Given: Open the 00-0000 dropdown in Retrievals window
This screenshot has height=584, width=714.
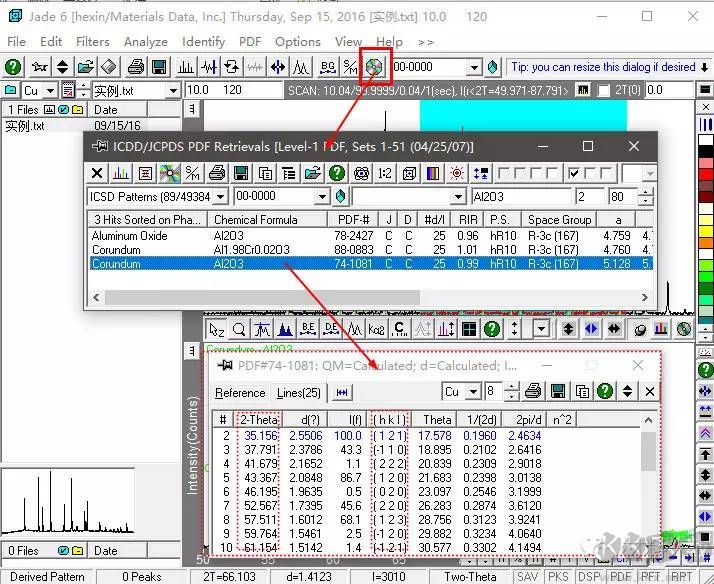Looking at the screenshot, I should pyautogui.click(x=322, y=197).
